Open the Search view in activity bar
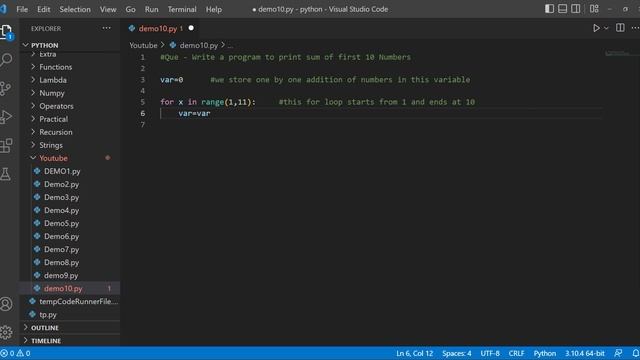The image size is (640, 360). click(7, 60)
